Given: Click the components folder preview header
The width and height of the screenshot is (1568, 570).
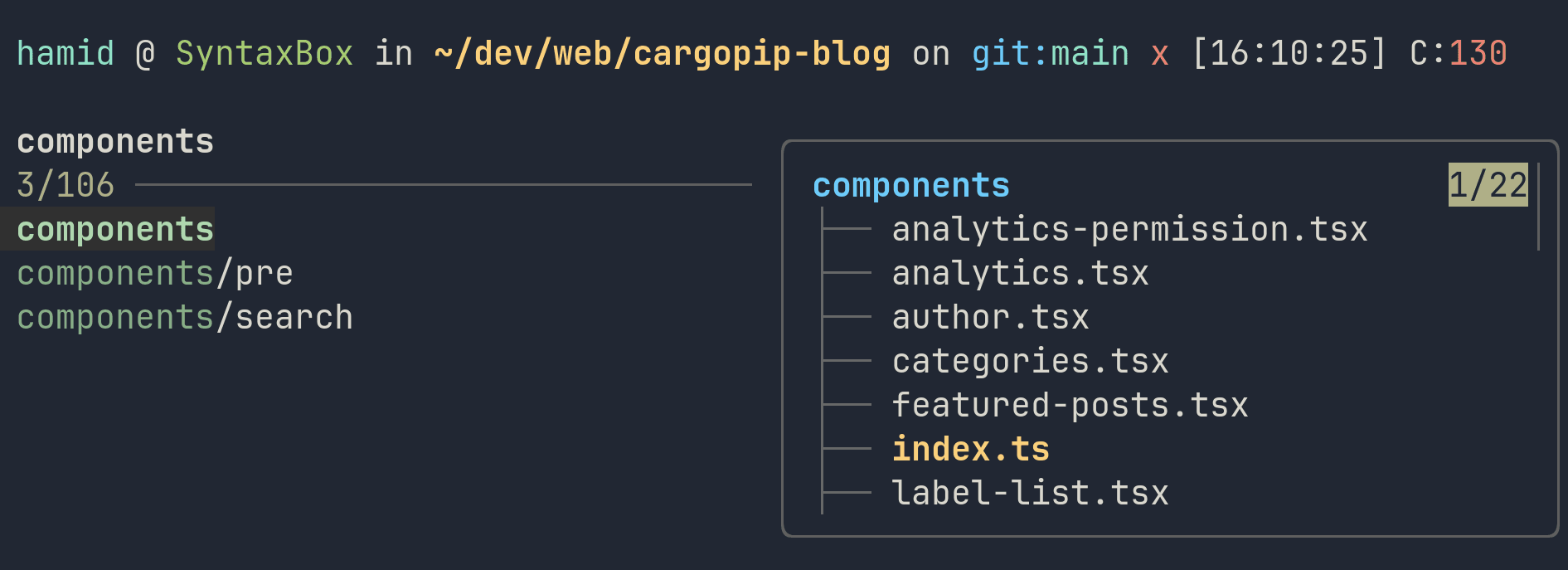Looking at the screenshot, I should coord(910,186).
